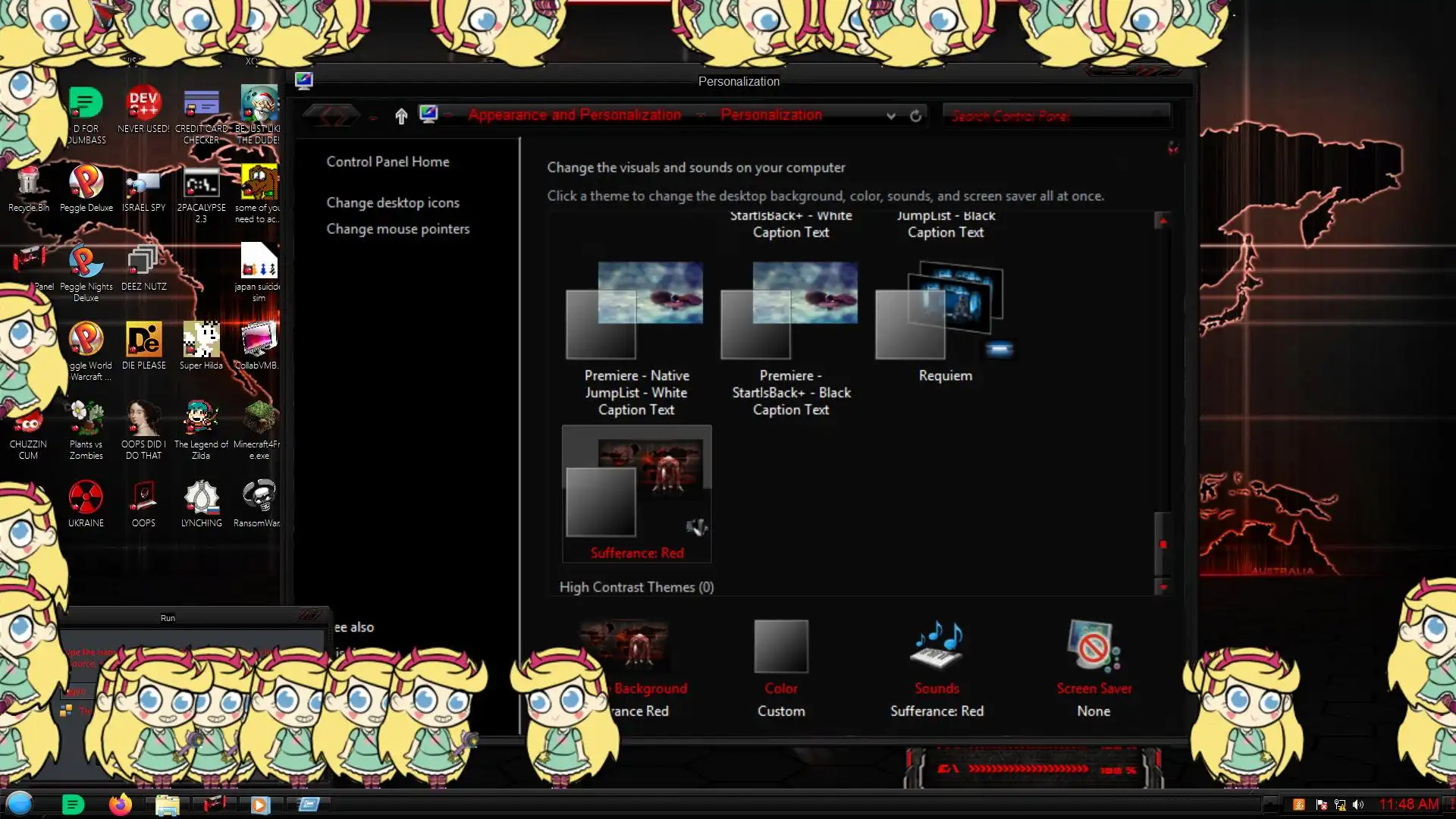Click the Up arrow in address bar
1456x819 pixels.
coord(401,115)
